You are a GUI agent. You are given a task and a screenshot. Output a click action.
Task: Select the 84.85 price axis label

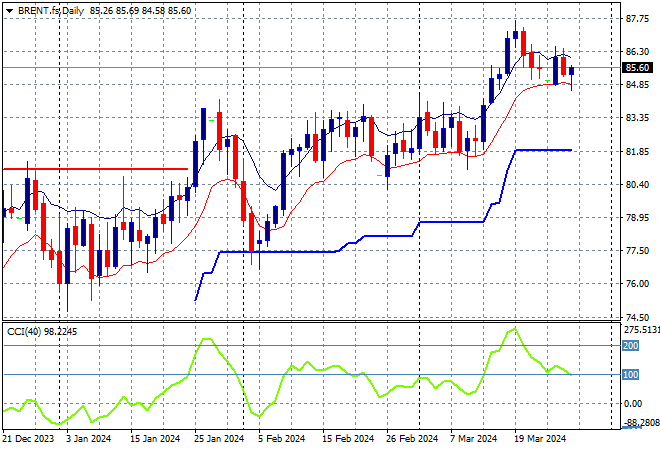click(637, 85)
